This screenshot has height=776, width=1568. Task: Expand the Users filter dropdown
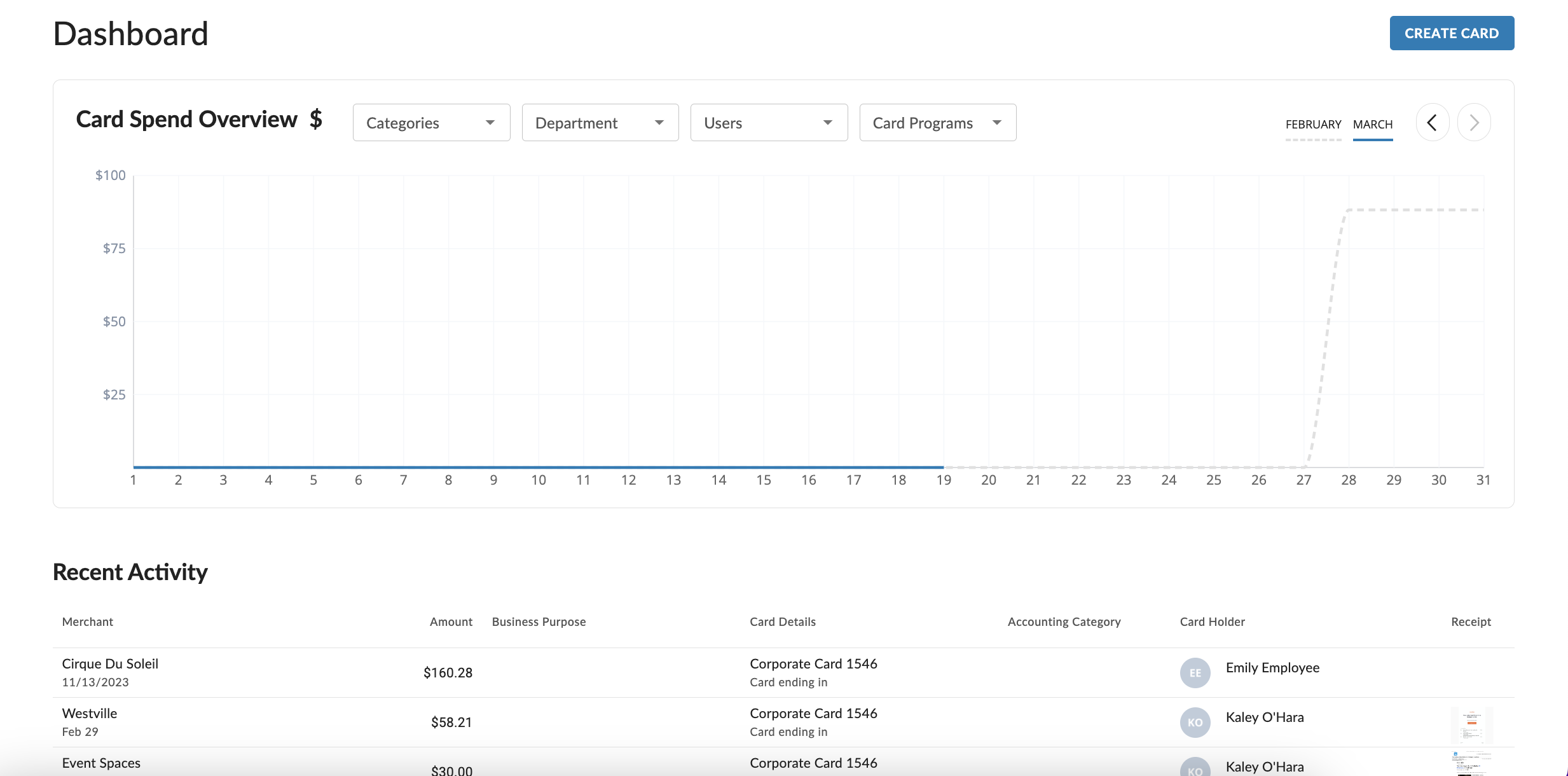click(x=769, y=123)
